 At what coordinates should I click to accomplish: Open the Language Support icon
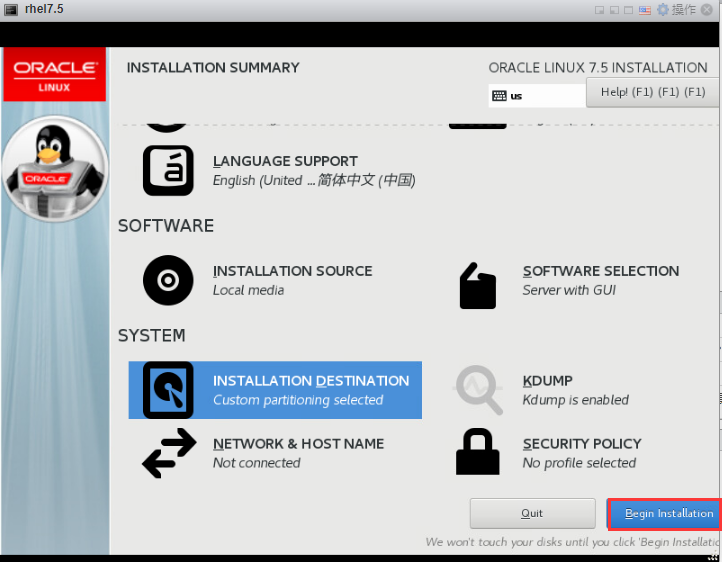coord(168,170)
